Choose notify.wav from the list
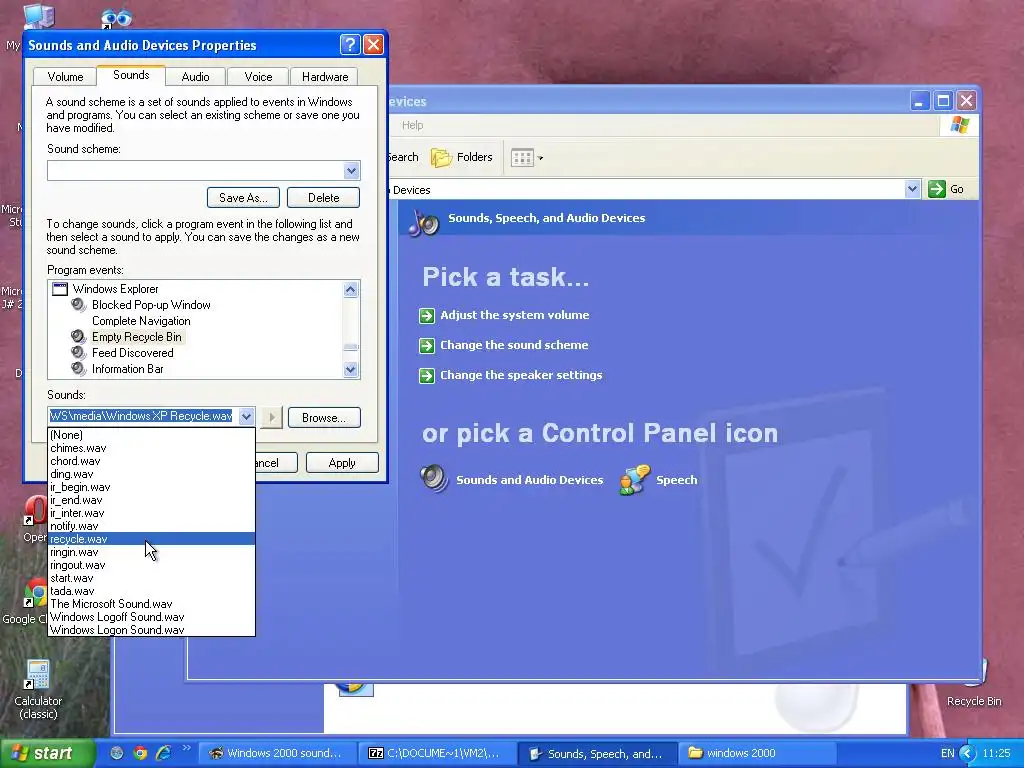Image resolution: width=1024 pixels, height=768 pixels. [152, 526]
